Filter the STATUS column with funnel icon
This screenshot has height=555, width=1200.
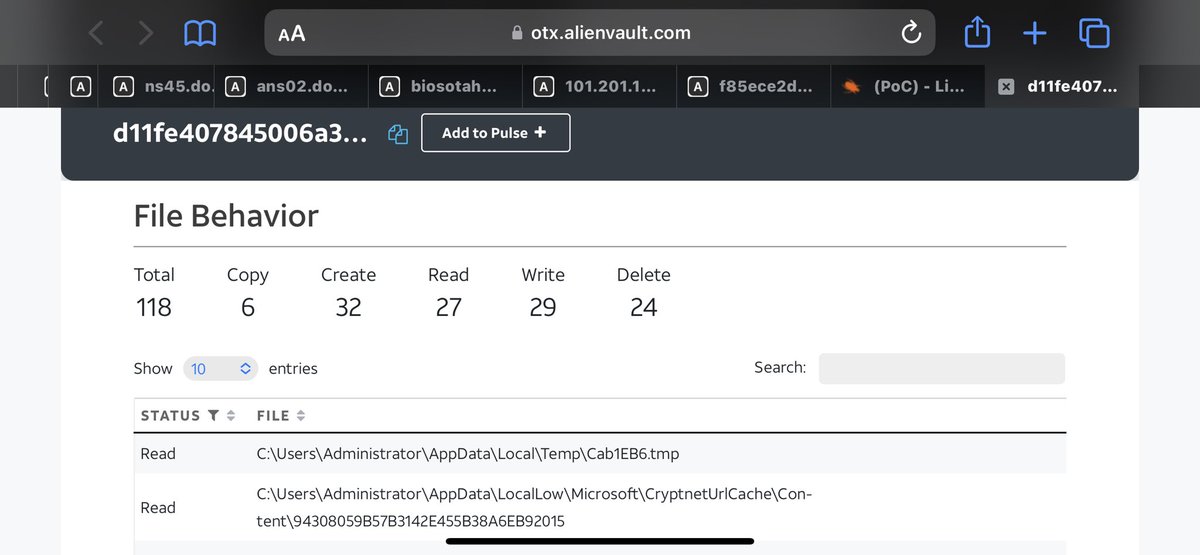213,415
